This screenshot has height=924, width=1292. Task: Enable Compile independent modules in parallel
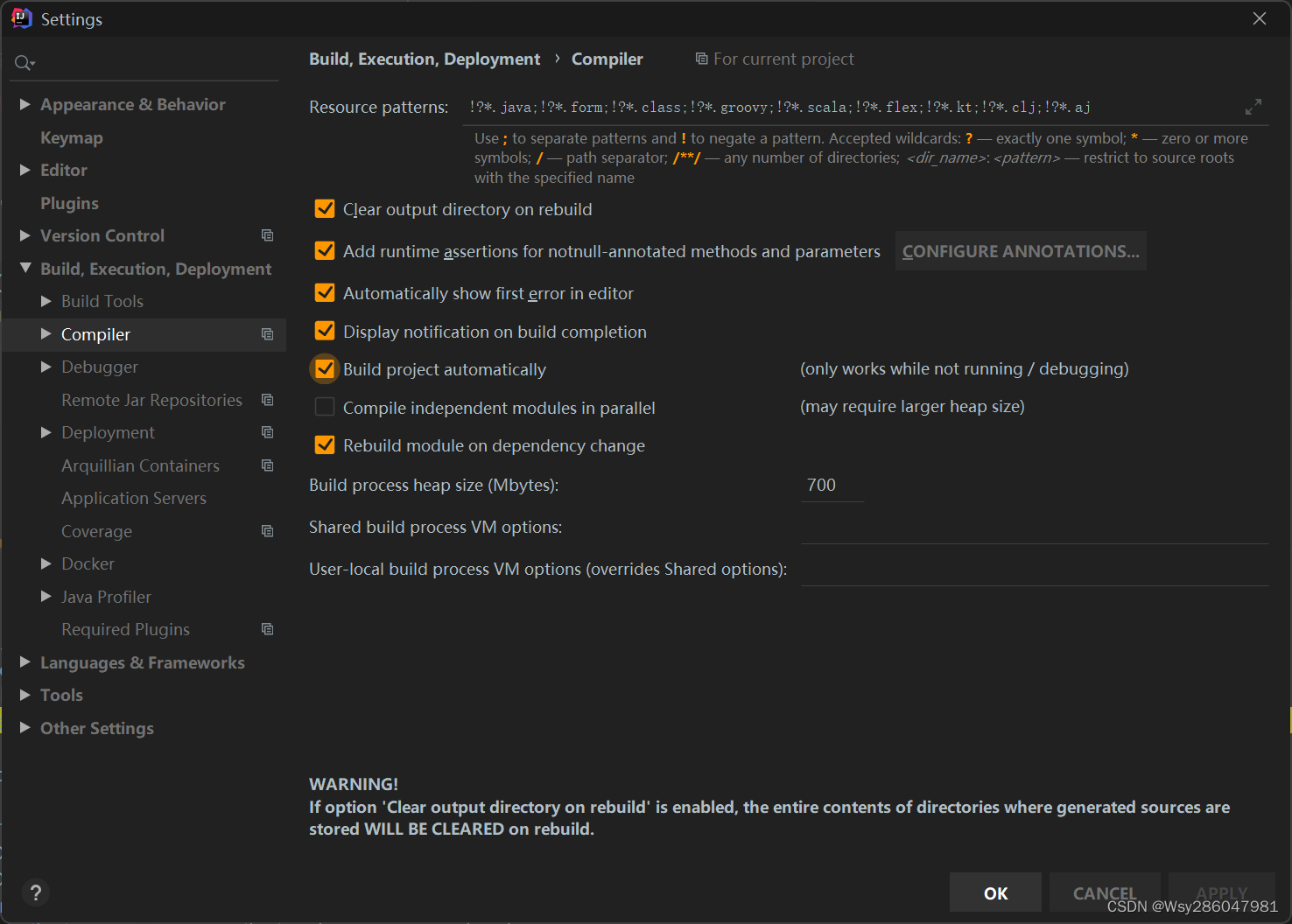pyautogui.click(x=325, y=408)
